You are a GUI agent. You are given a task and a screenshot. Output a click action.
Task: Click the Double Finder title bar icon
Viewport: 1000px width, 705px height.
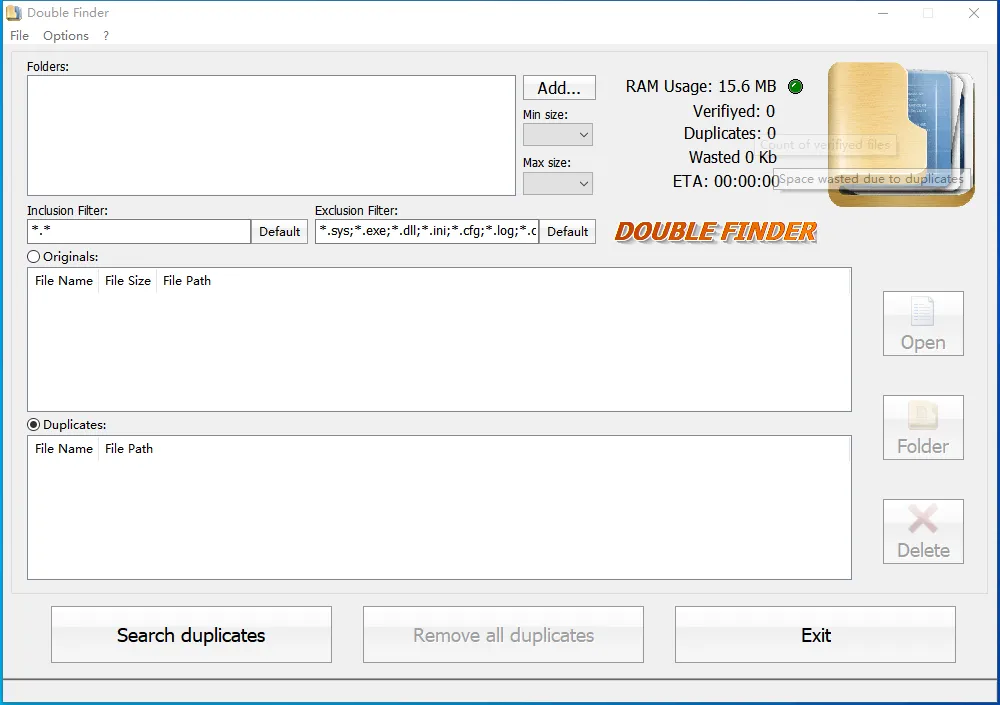point(13,13)
